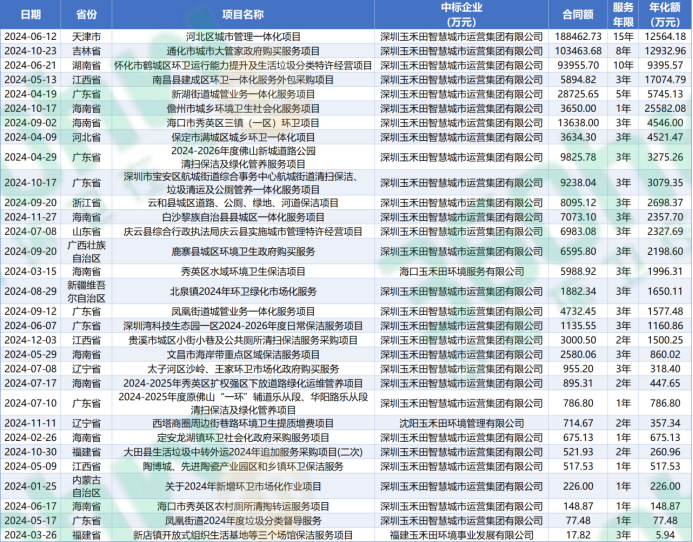Select contract amount 188462.73

(x=578, y=37)
